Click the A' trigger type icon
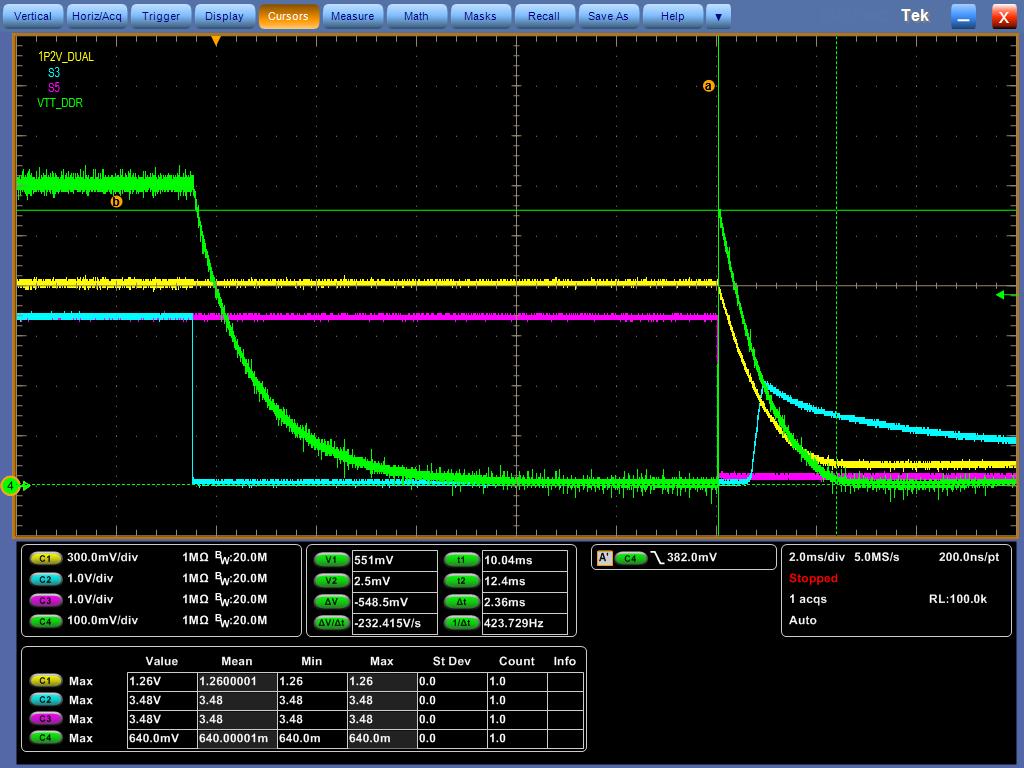The image size is (1024, 768). coord(604,558)
